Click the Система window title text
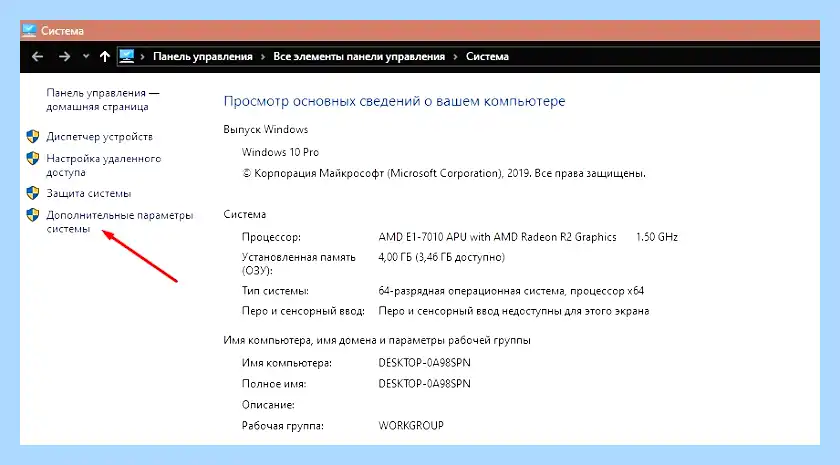Viewport: 840px width, 465px height. (x=62, y=31)
